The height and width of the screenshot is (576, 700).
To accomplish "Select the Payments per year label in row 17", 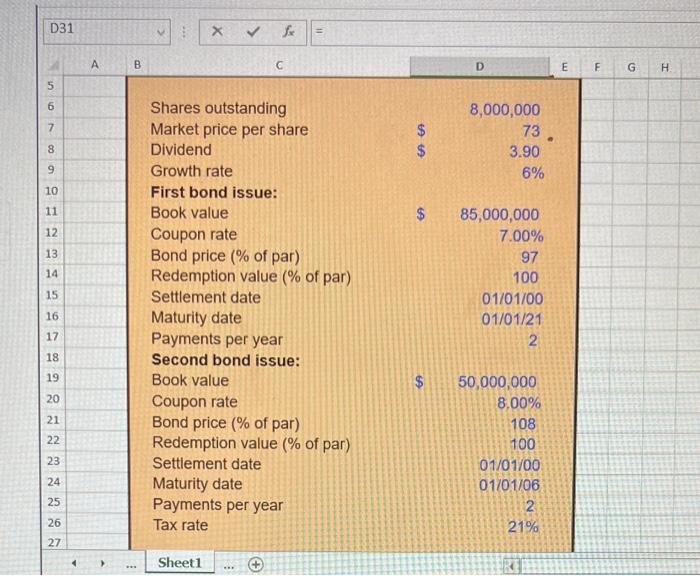I will coord(217,339).
